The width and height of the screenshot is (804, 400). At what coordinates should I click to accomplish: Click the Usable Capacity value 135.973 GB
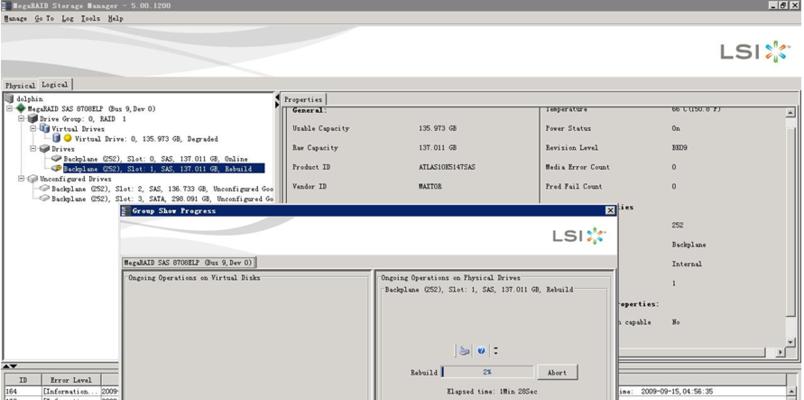(x=437, y=128)
